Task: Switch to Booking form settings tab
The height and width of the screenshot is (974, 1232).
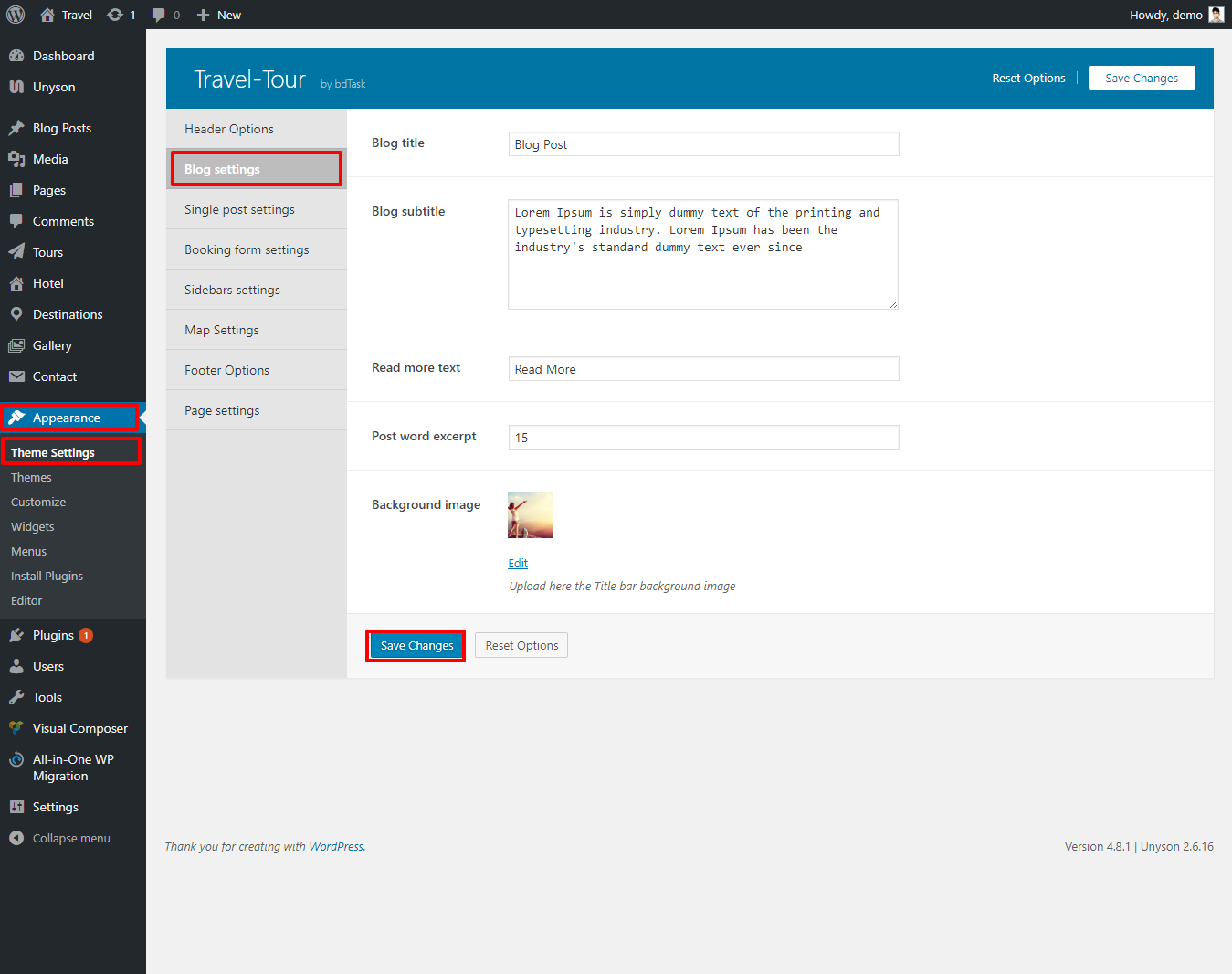Action: coord(257,249)
